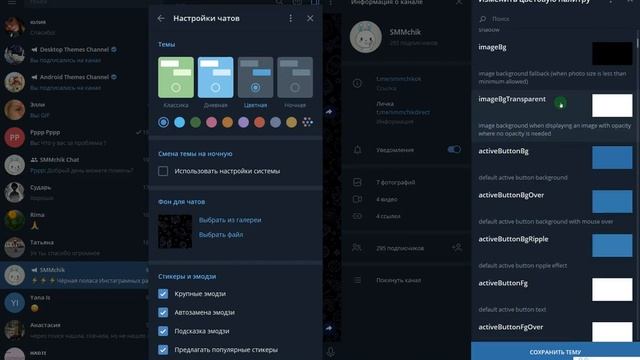
Task: Open the activeButtonBg blue swatch
Action: click(612, 158)
